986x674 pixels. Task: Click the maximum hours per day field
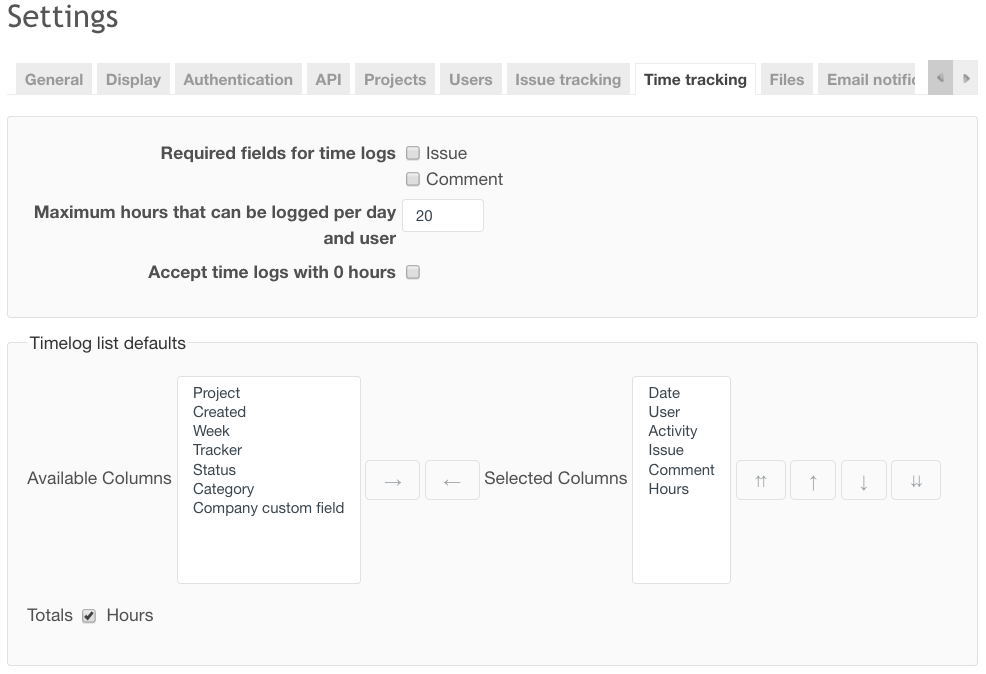tap(443, 216)
